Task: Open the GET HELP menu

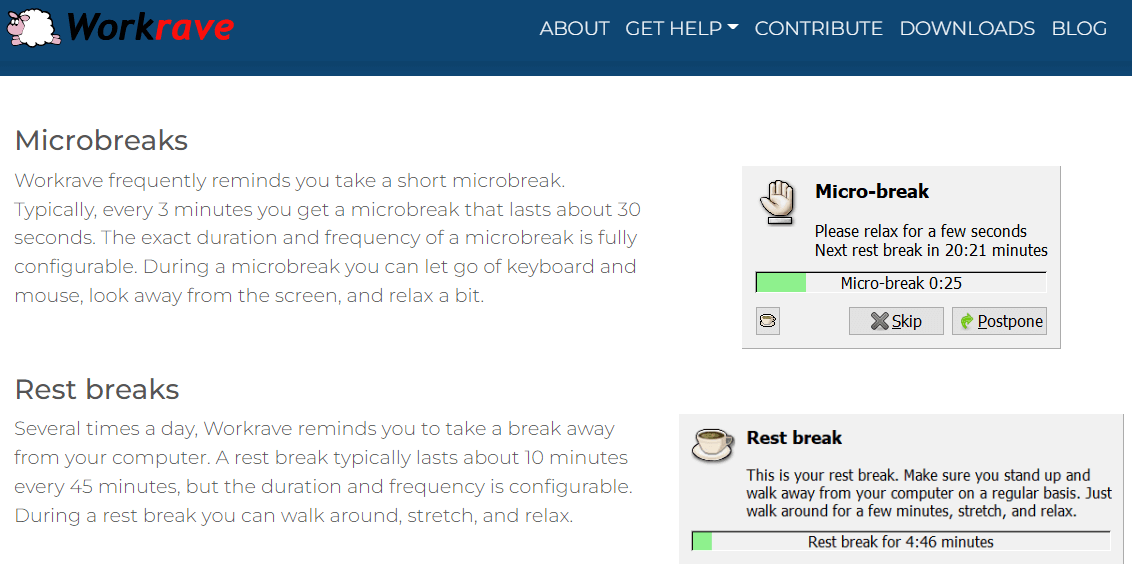Action: 682,28
